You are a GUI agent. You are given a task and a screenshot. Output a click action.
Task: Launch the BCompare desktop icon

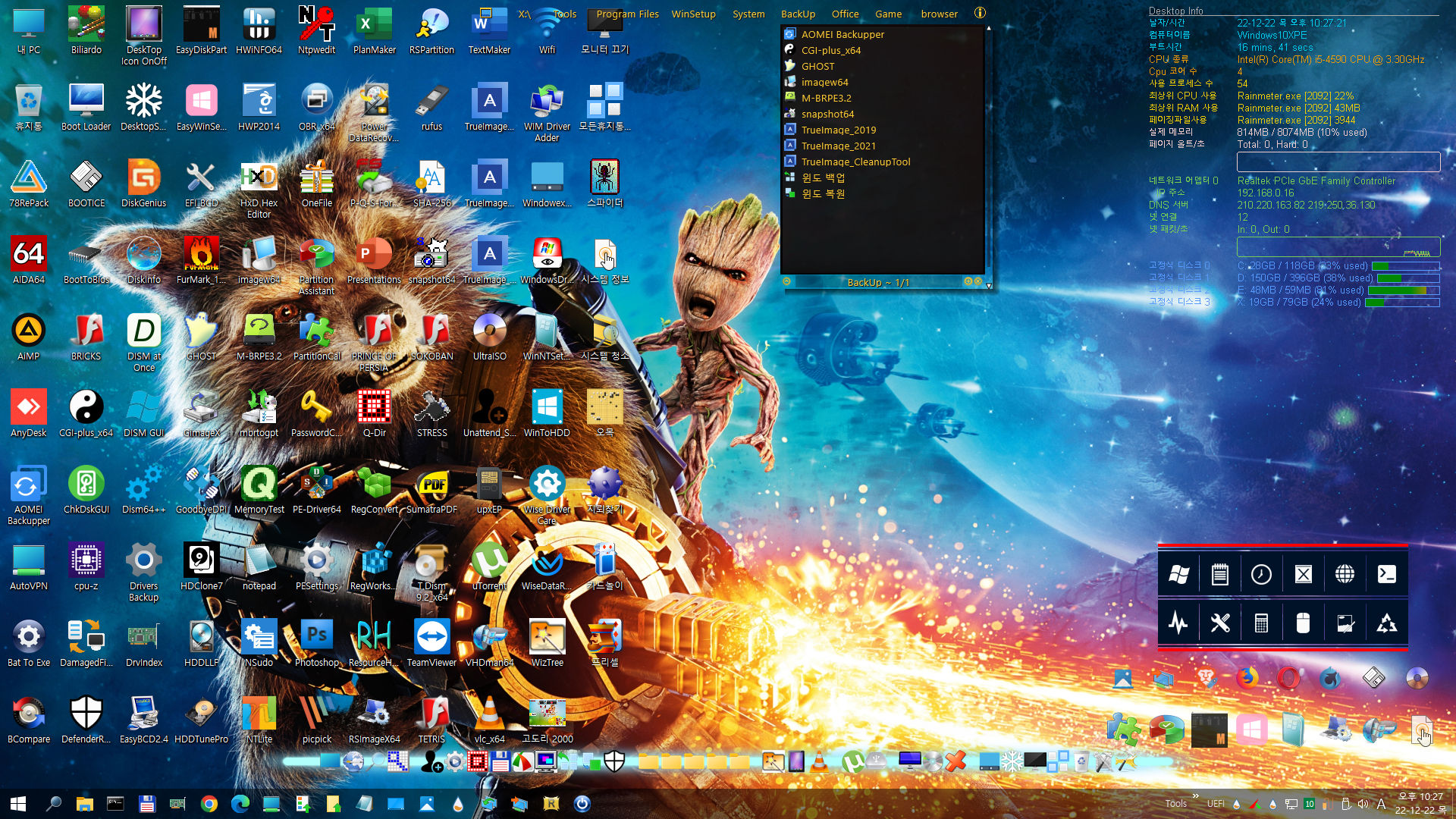point(29,720)
